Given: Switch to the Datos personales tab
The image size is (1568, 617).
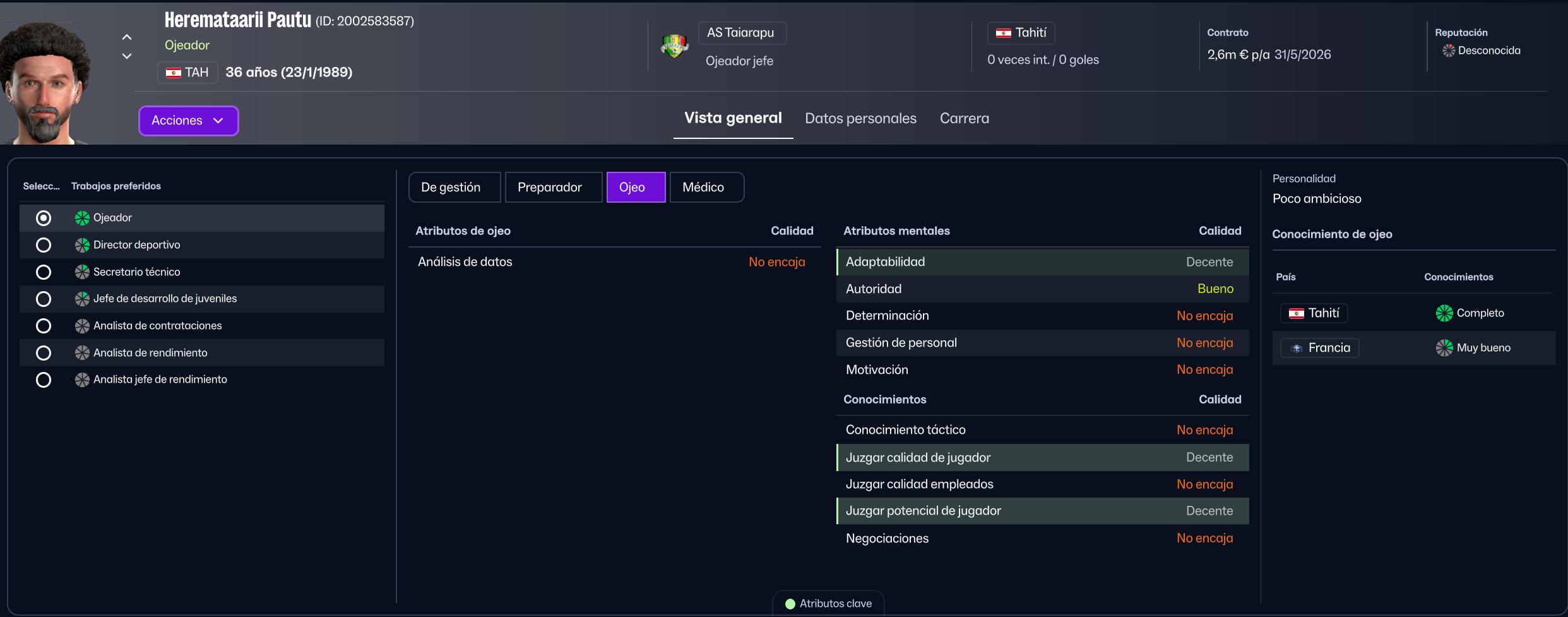Looking at the screenshot, I should (x=860, y=119).
